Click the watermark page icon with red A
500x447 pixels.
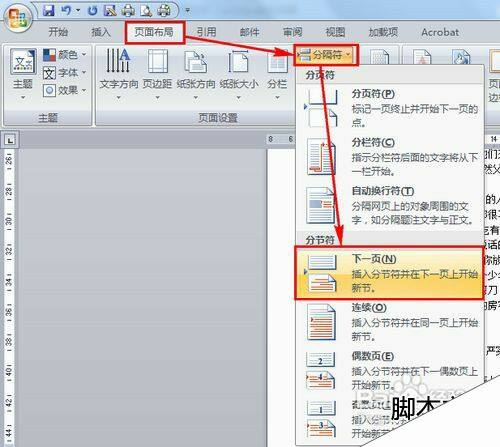(x=422, y=57)
